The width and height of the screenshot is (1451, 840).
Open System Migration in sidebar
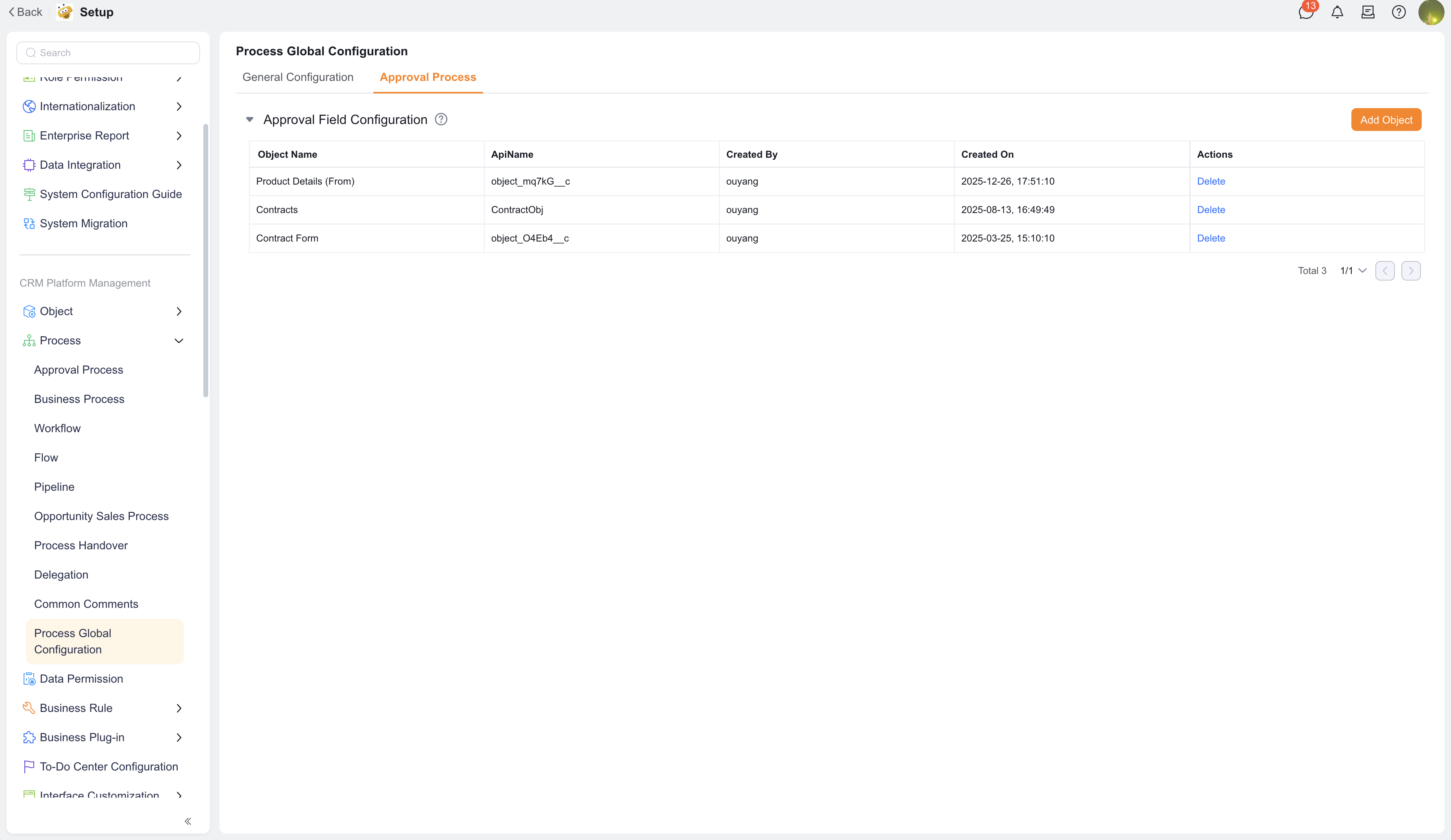coord(83,223)
